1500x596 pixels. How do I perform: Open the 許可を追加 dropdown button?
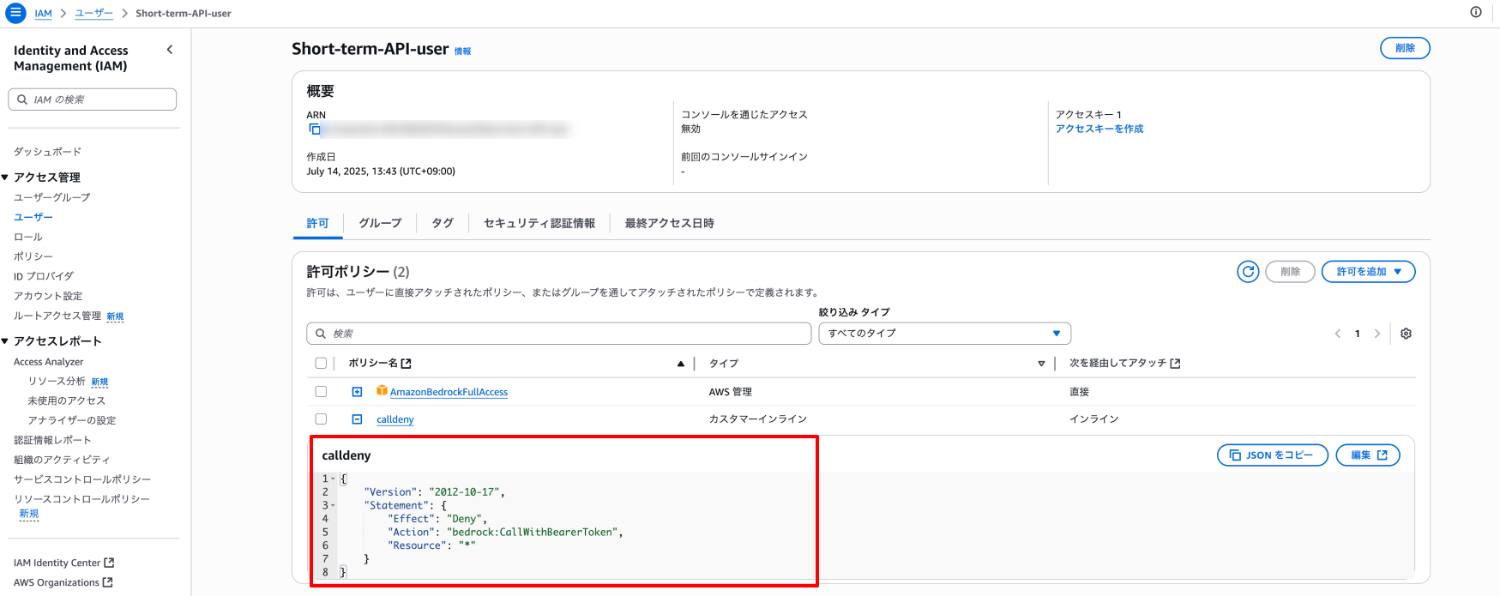pyautogui.click(x=1368, y=271)
